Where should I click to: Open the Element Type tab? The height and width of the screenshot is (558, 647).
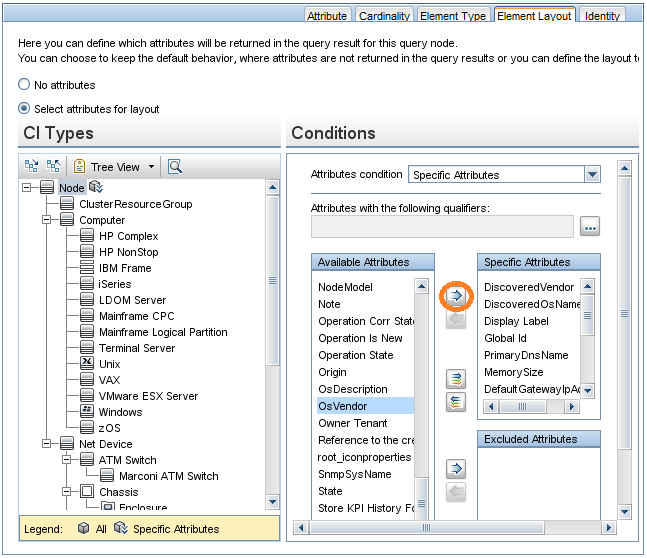455,16
